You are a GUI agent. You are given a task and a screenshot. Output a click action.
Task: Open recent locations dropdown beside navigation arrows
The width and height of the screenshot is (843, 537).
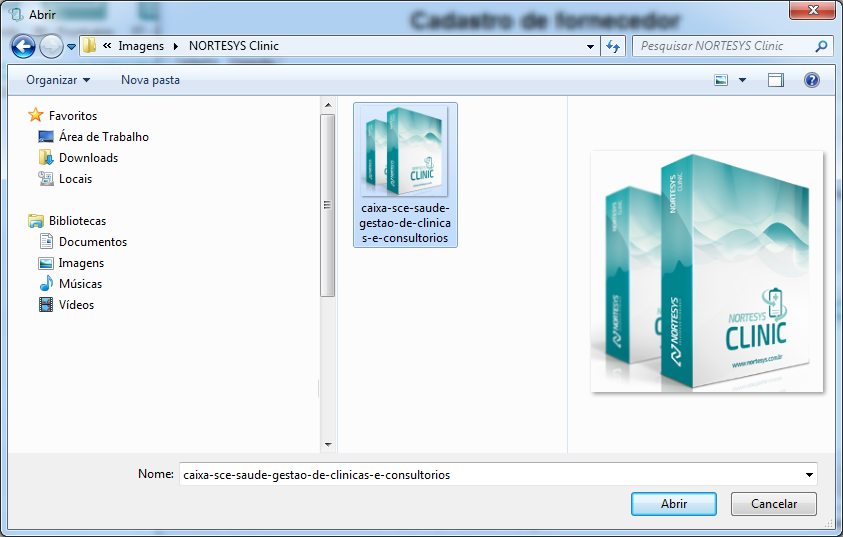71,47
